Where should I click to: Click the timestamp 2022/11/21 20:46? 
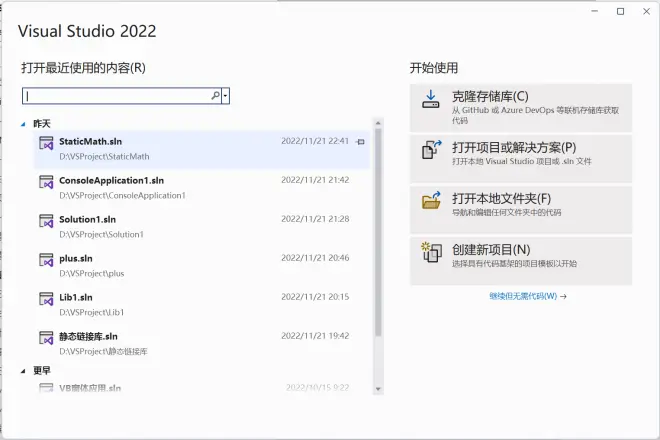coord(315,258)
